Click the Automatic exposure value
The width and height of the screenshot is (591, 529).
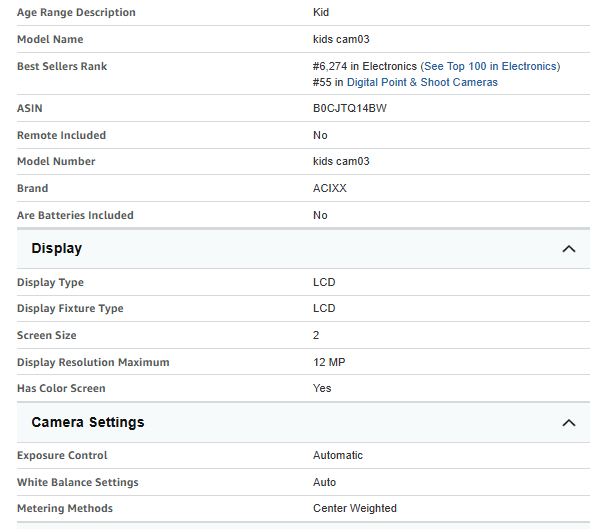pos(338,455)
